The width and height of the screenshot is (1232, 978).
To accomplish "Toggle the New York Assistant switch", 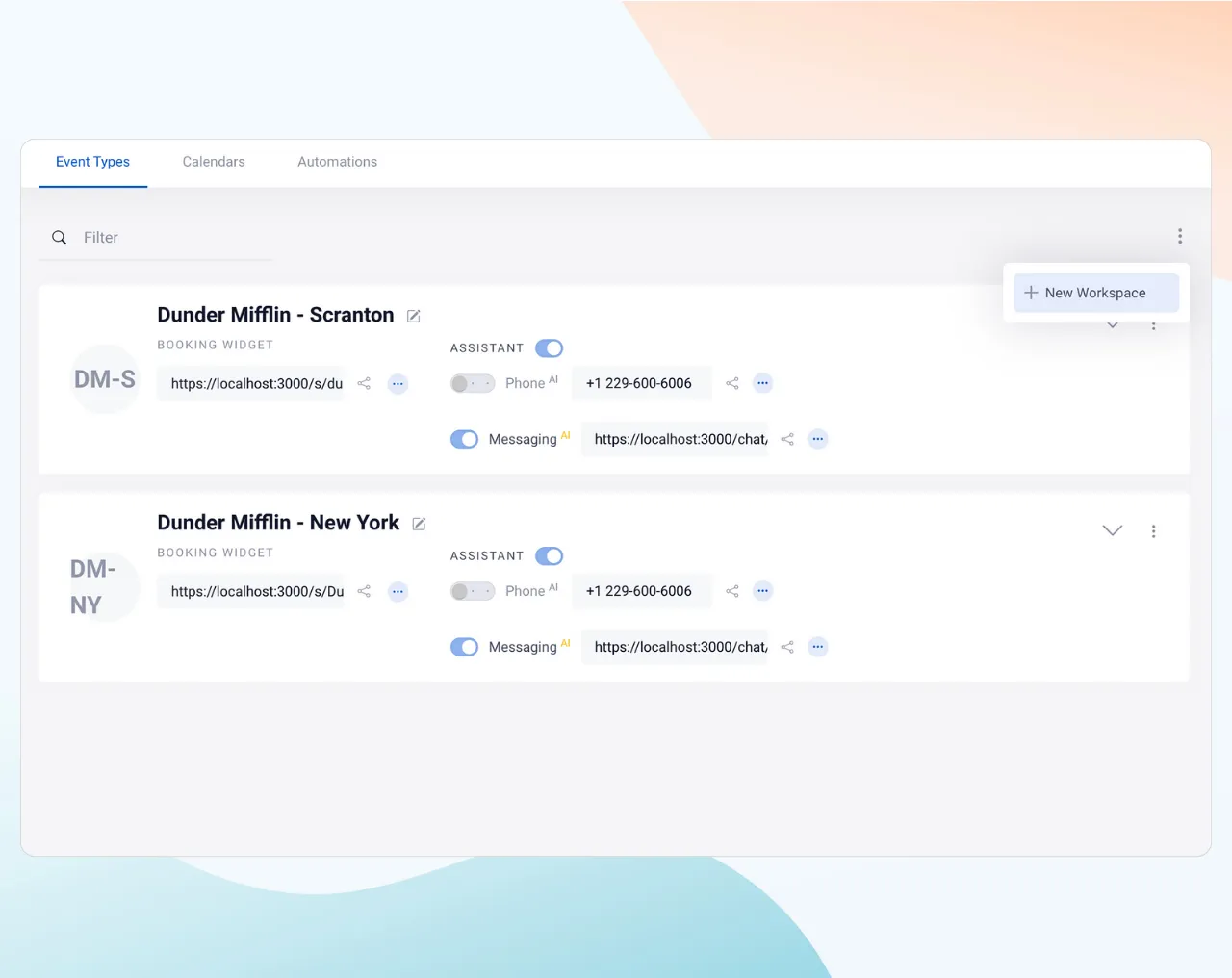I will pyautogui.click(x=550, y=556).
